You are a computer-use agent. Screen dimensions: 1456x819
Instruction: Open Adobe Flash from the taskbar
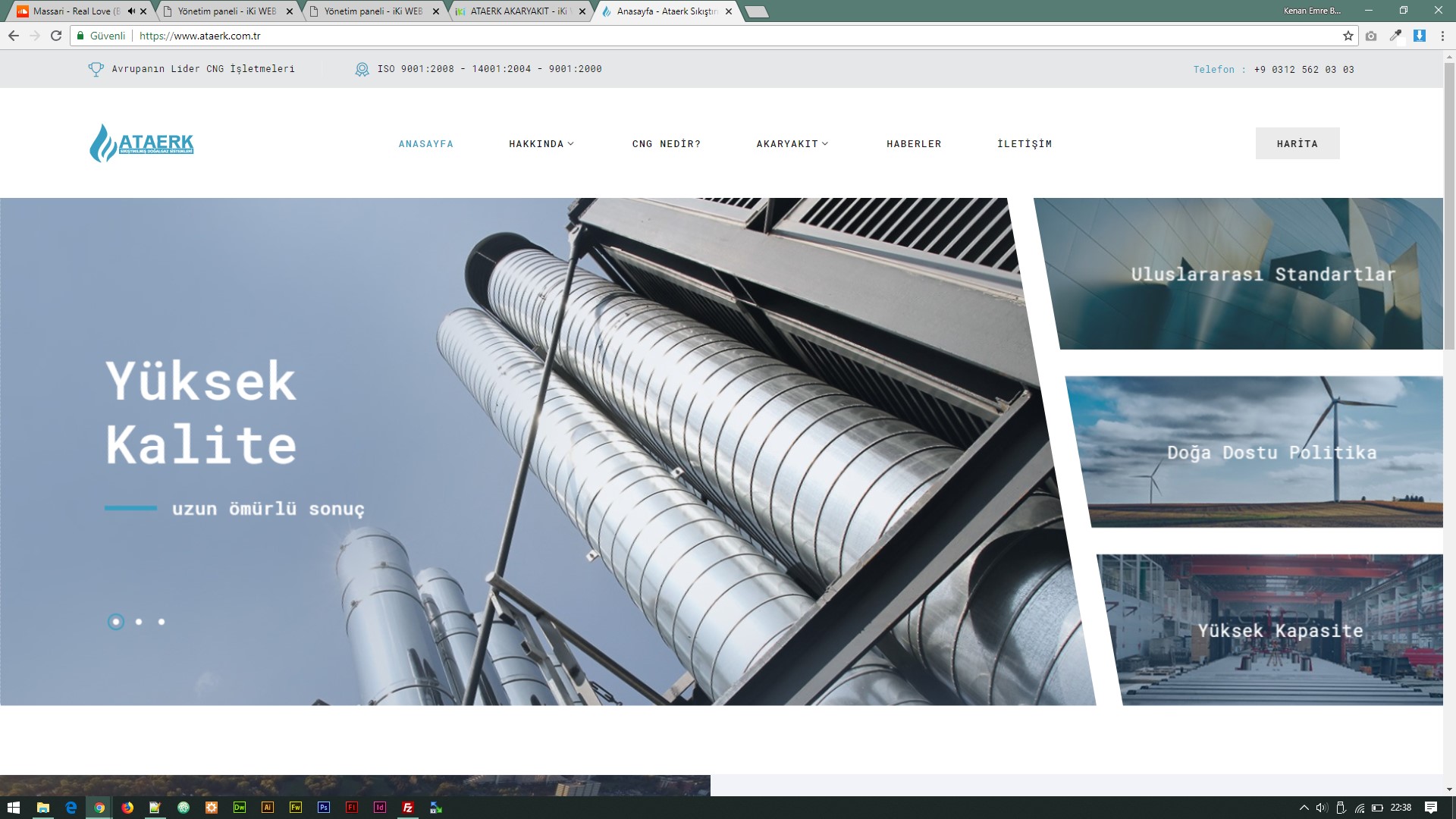[352, 808]
